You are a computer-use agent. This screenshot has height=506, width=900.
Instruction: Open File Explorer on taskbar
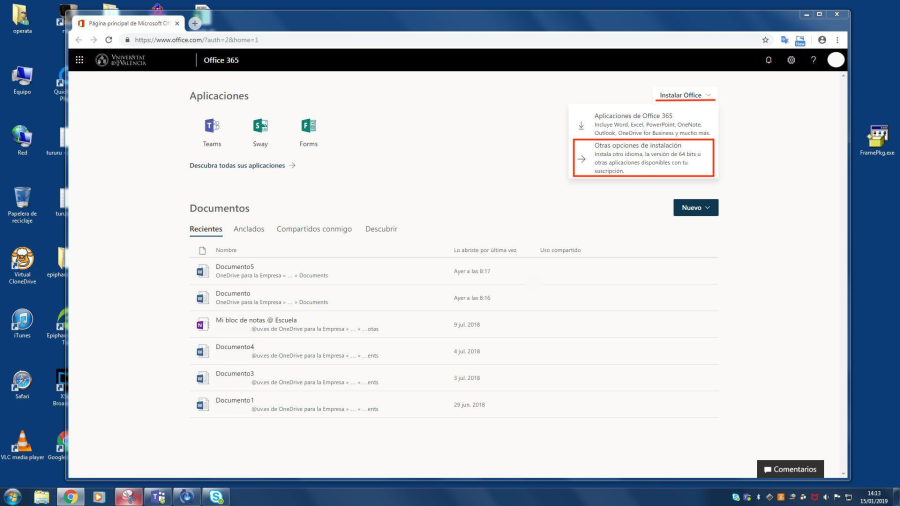pos(41,496)
